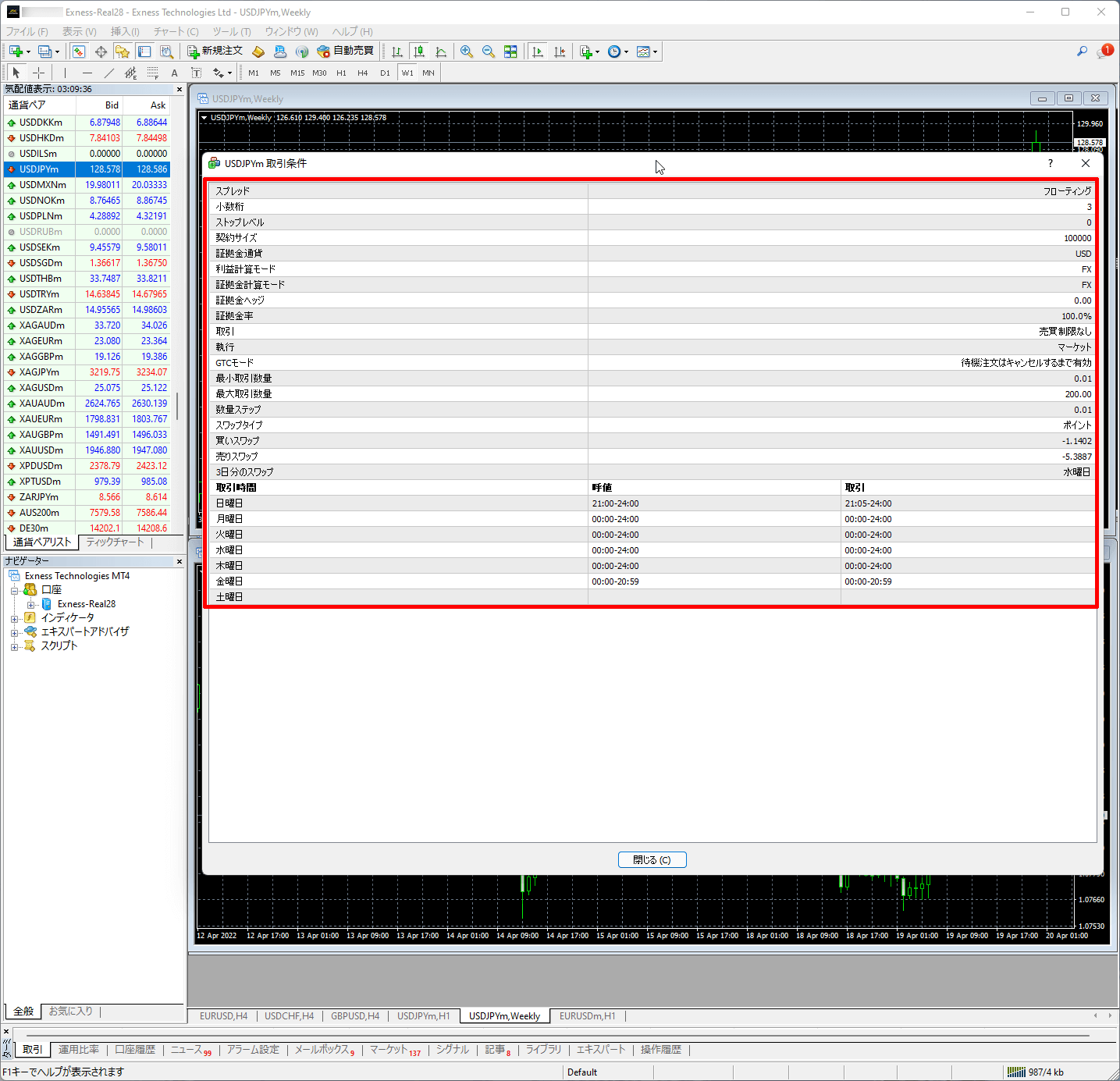This screenshot has width=1120, height=1081.
Task: Click the 新規注文 new order button
Action: pyautogui.click(x=215, y=52)
